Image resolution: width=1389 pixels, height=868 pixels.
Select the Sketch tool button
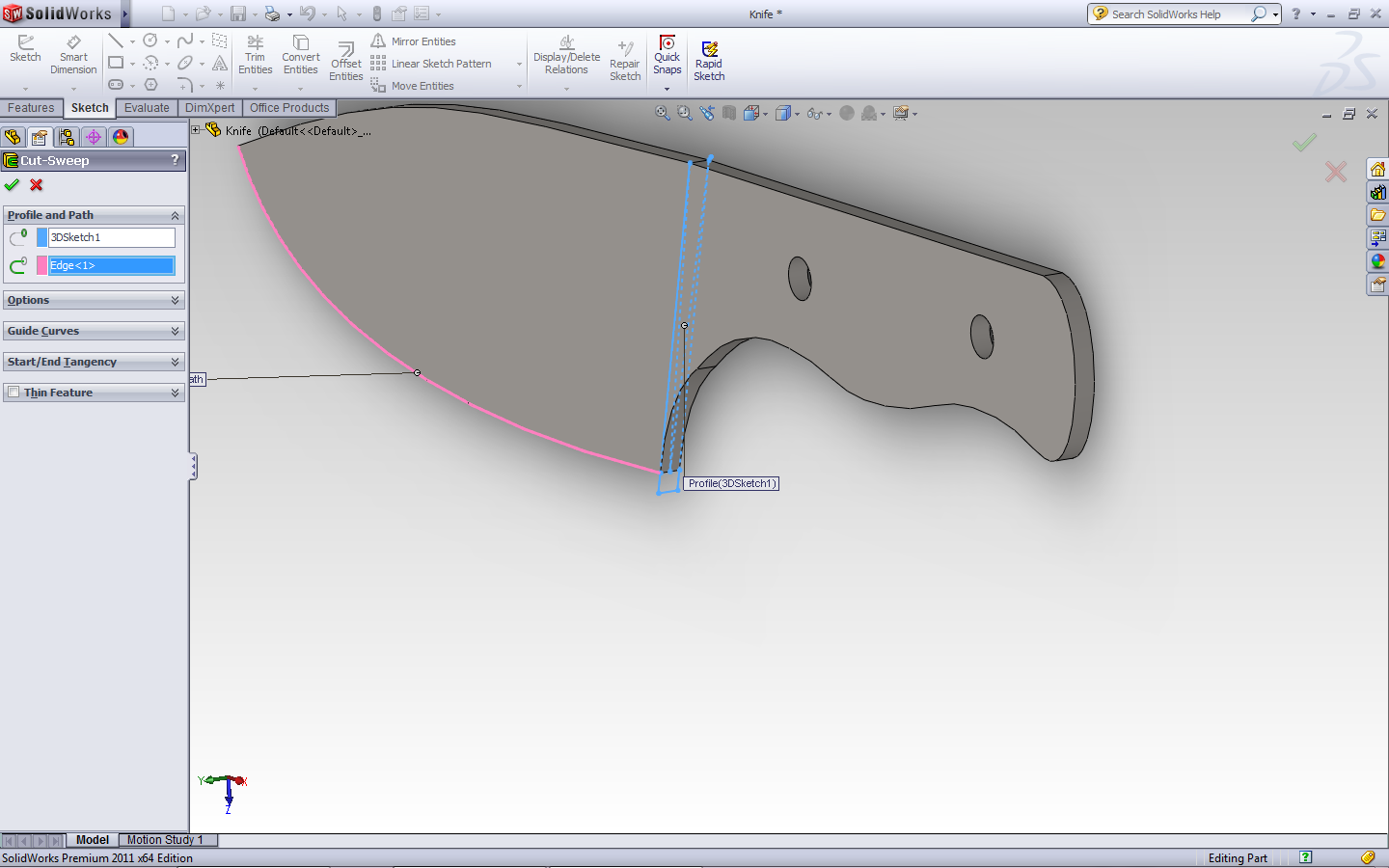pos(25,49)
